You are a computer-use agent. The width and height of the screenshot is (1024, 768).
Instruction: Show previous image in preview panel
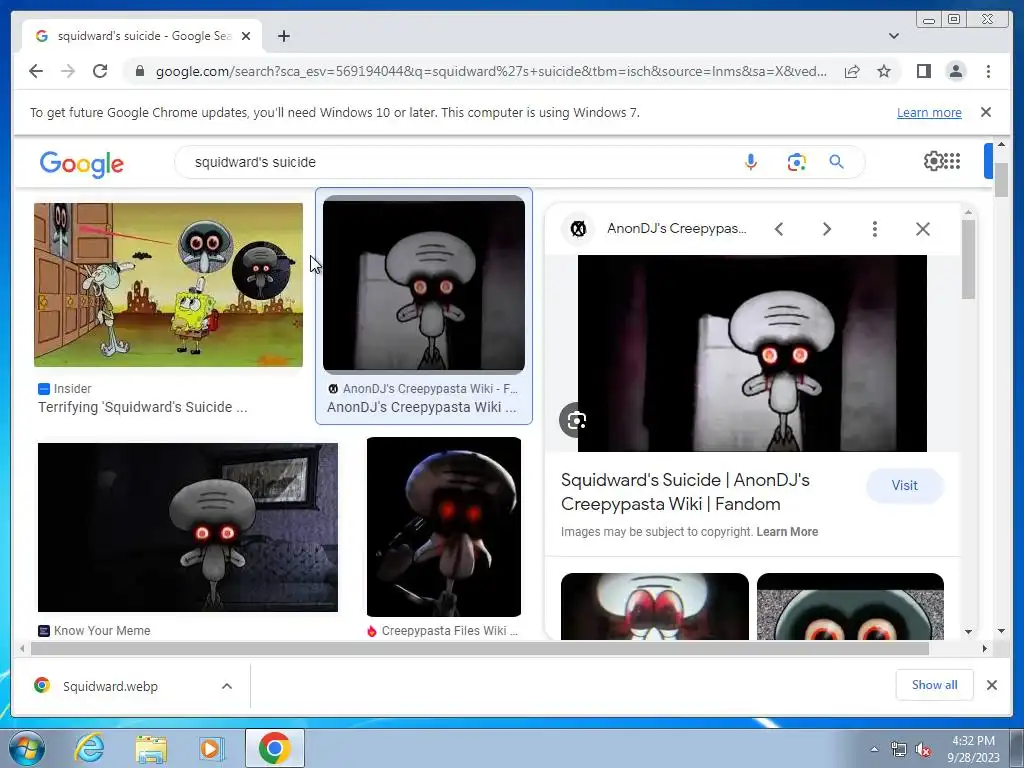click(778, 229)
